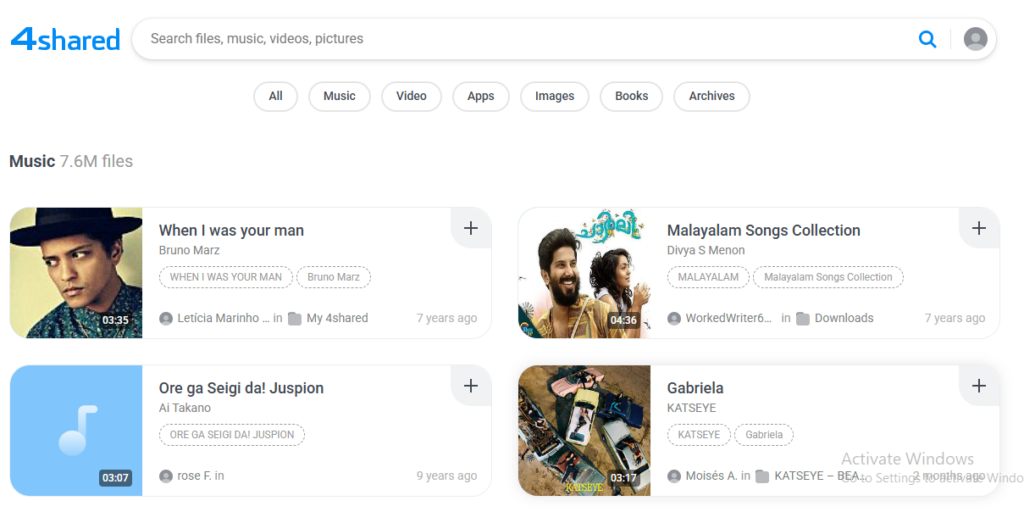This screenshot has width=1024, height=512.
Task: Click the blue search magnifier icon
Action: click(x=927, y=39)
